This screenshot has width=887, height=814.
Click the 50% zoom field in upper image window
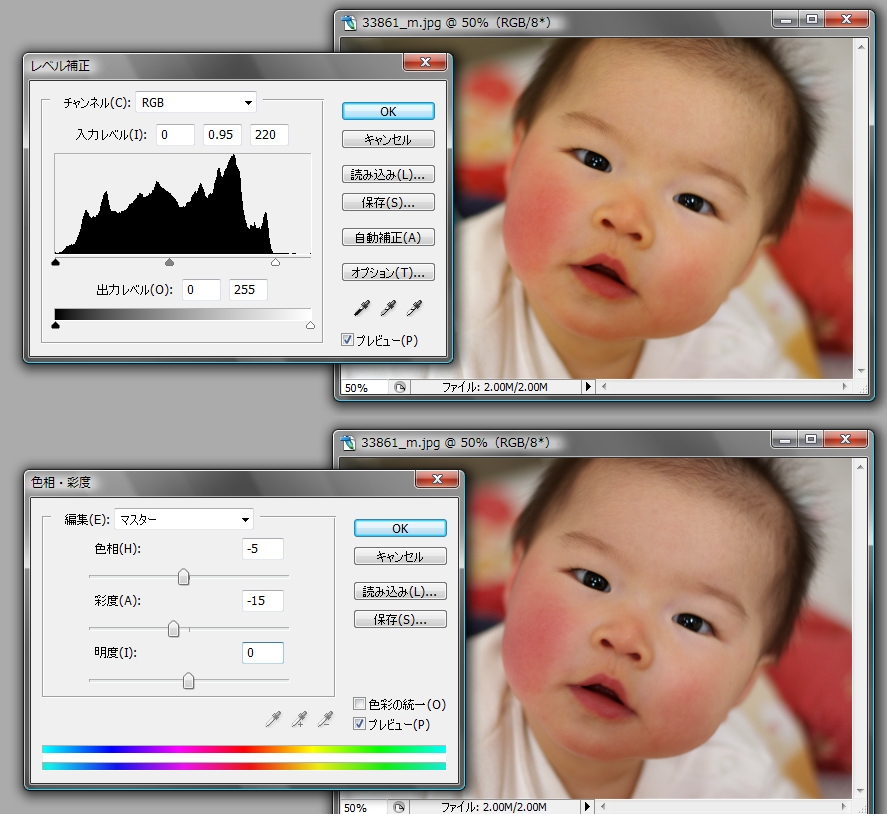(x=365, y=387)
